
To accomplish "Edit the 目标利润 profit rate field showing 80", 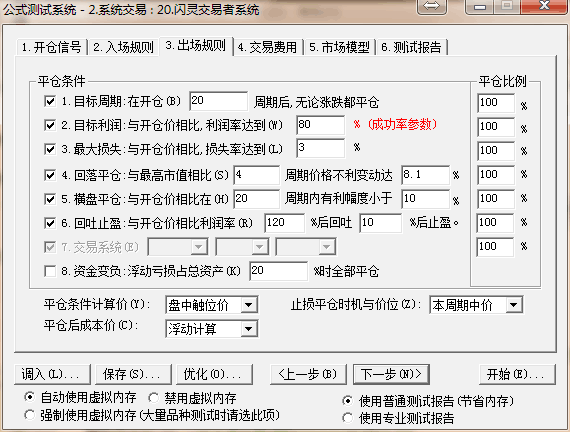I will (x=321, y=125).
